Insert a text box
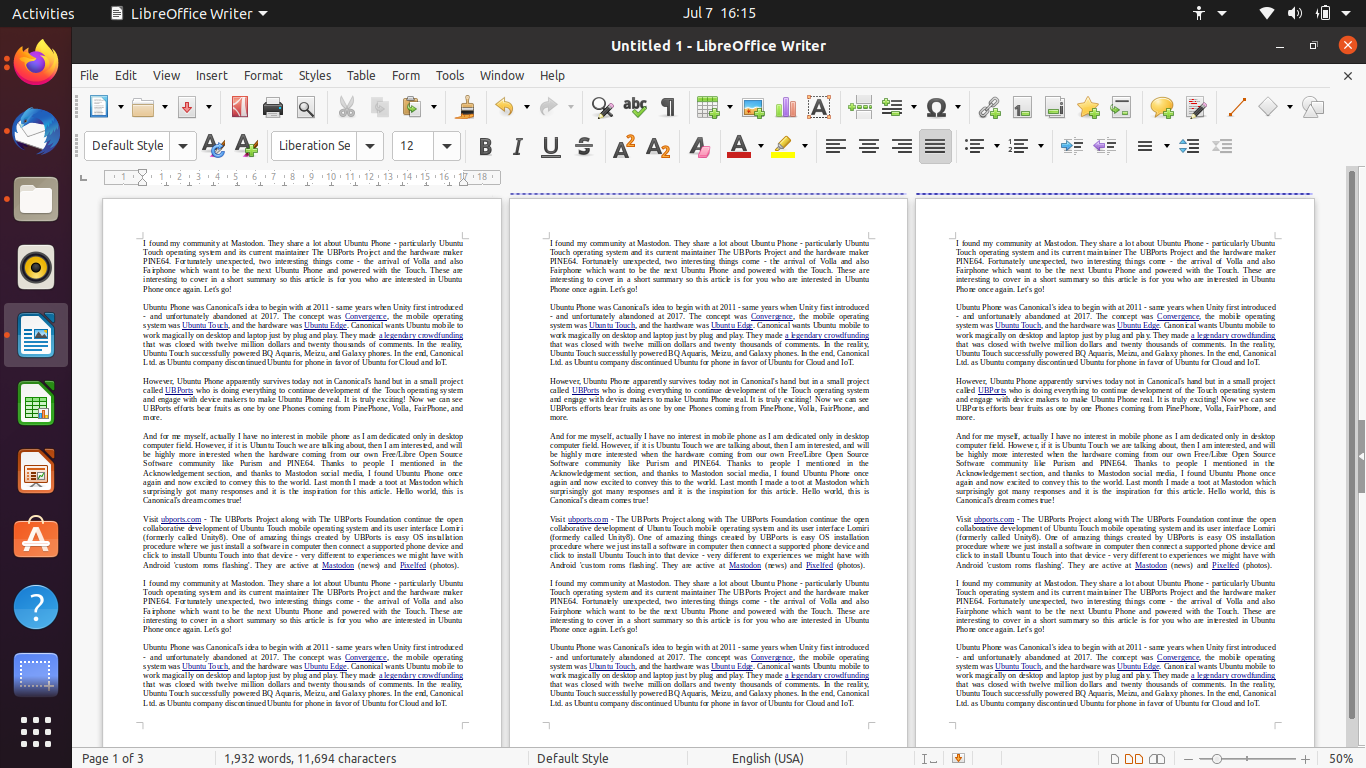Viewport: 1366px width, 768px height. [x=816, y=106]
